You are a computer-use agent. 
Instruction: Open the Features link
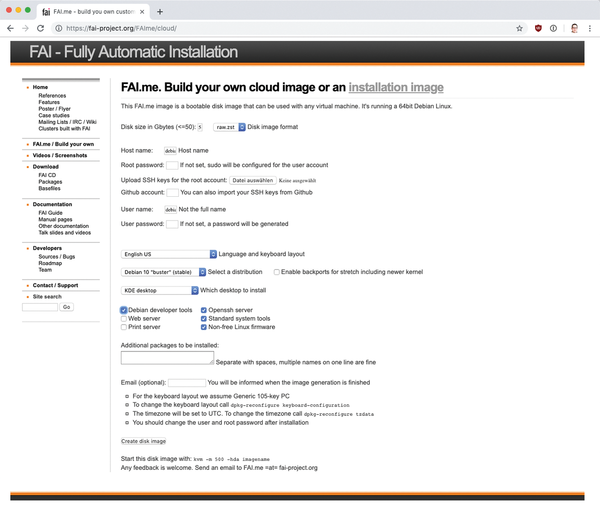tap(49, 102)
